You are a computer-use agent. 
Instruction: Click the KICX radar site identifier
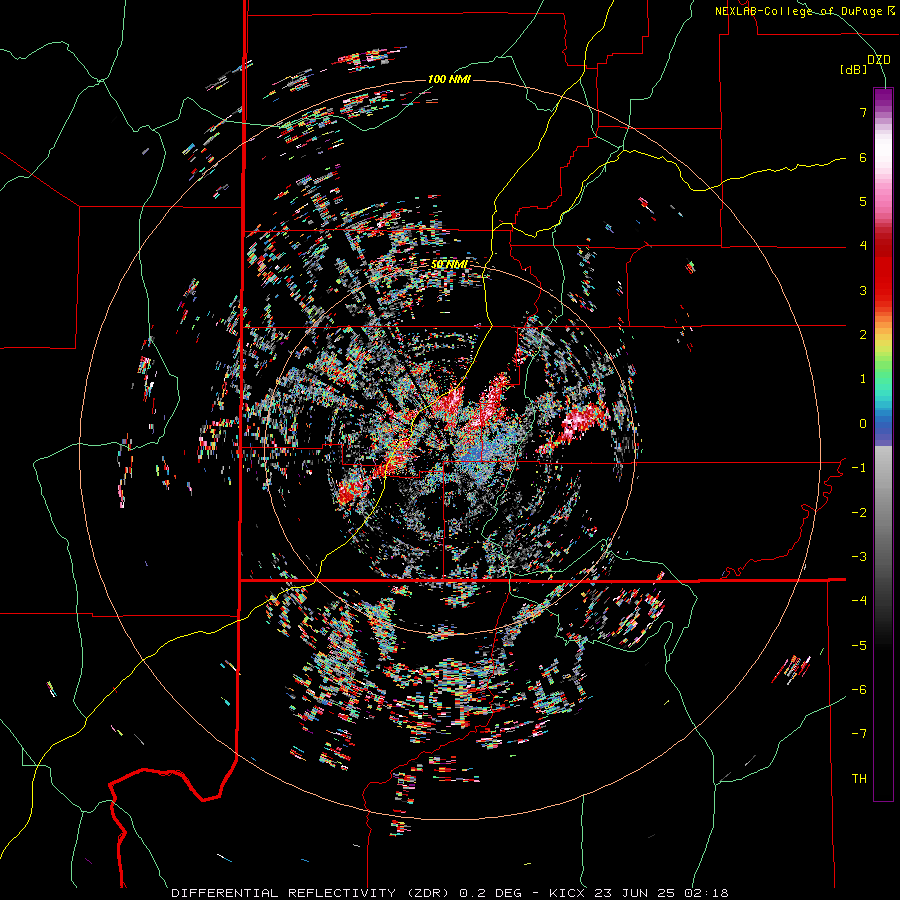pyautogui.click(x=567, y=893)
